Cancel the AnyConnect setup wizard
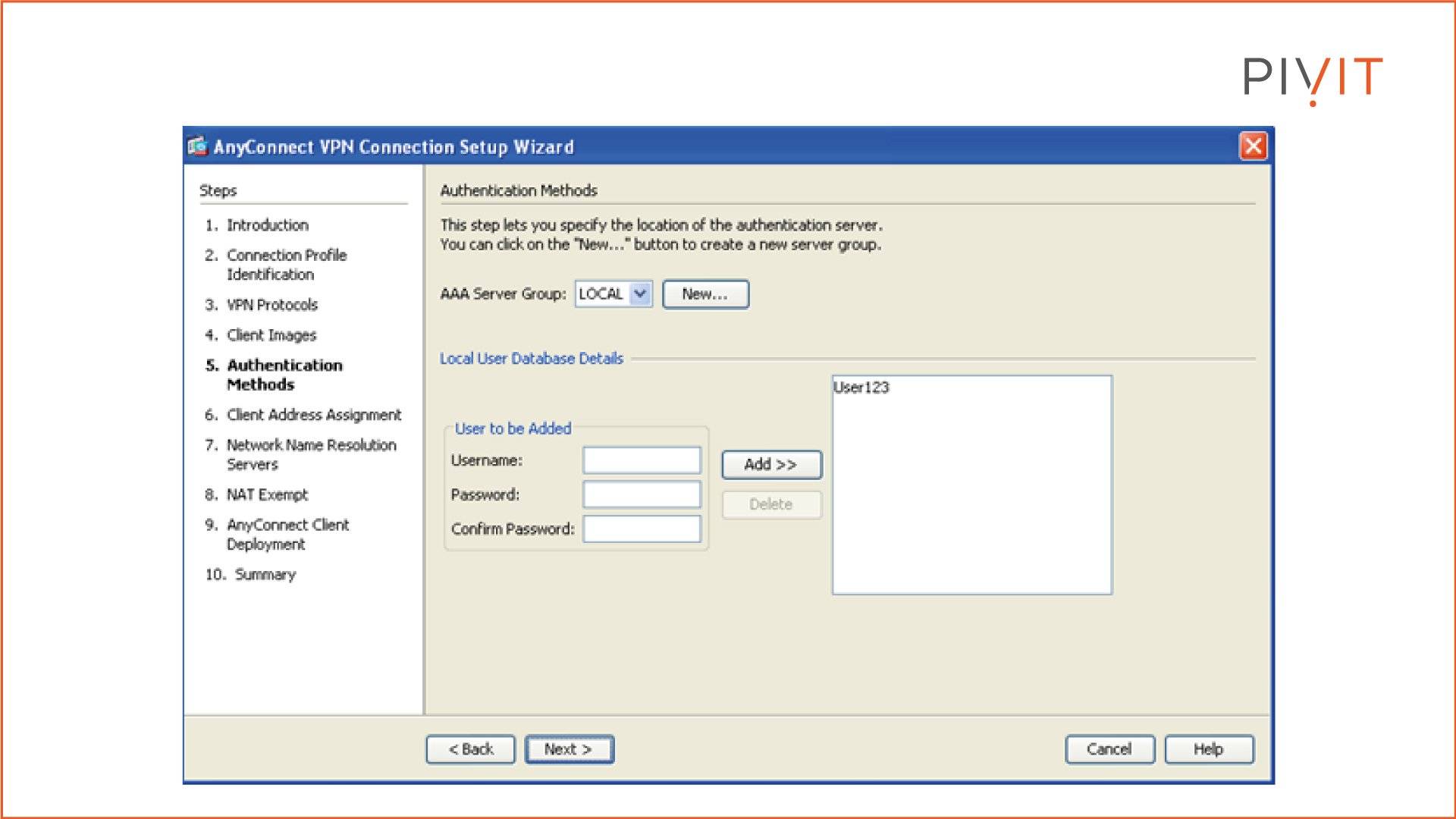Screen dimensions: 1456x819 (x=1109, y=749)
